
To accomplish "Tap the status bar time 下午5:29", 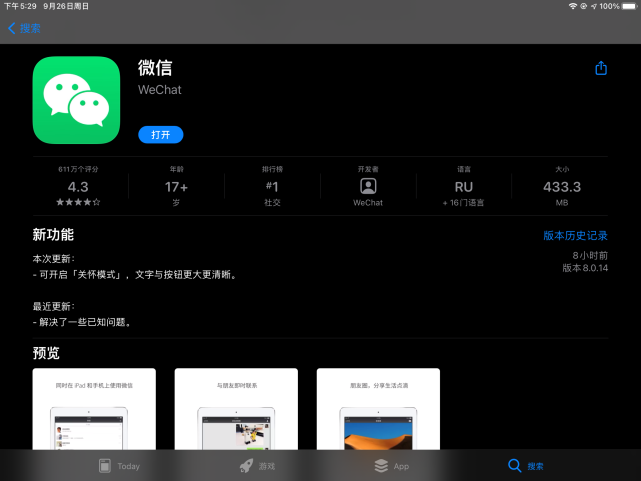I will (x=20, y=6).
